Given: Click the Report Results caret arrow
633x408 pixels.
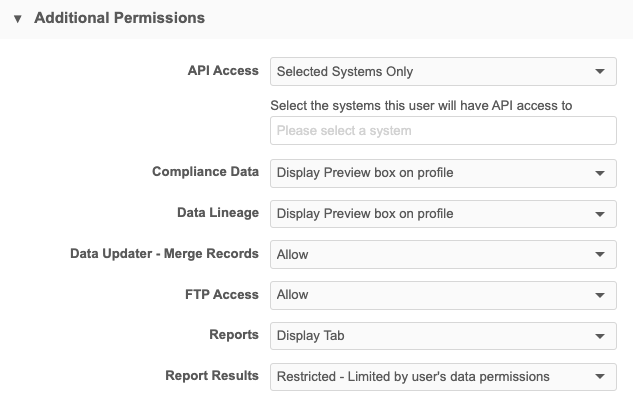Looking at the screenshot, I should pyautogui.click(x=599, y=377).
